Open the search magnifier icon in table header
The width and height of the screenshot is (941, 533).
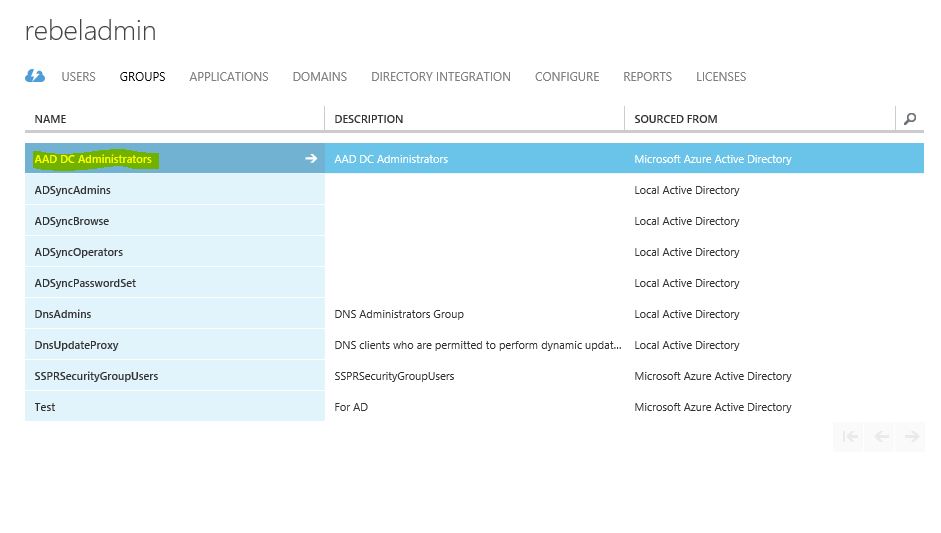click(910, 119)
